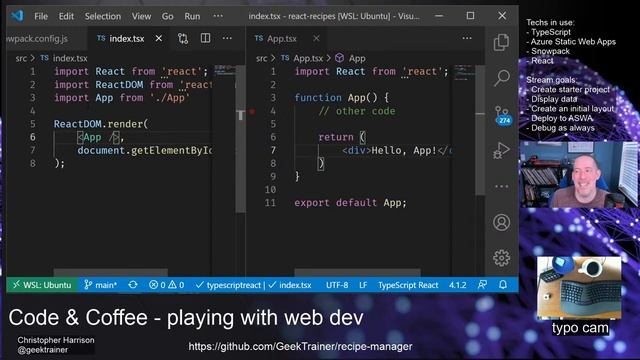Screen dimensions: 640x360
Task: Open the Search view in the activity bar
Action: [501, 78]
